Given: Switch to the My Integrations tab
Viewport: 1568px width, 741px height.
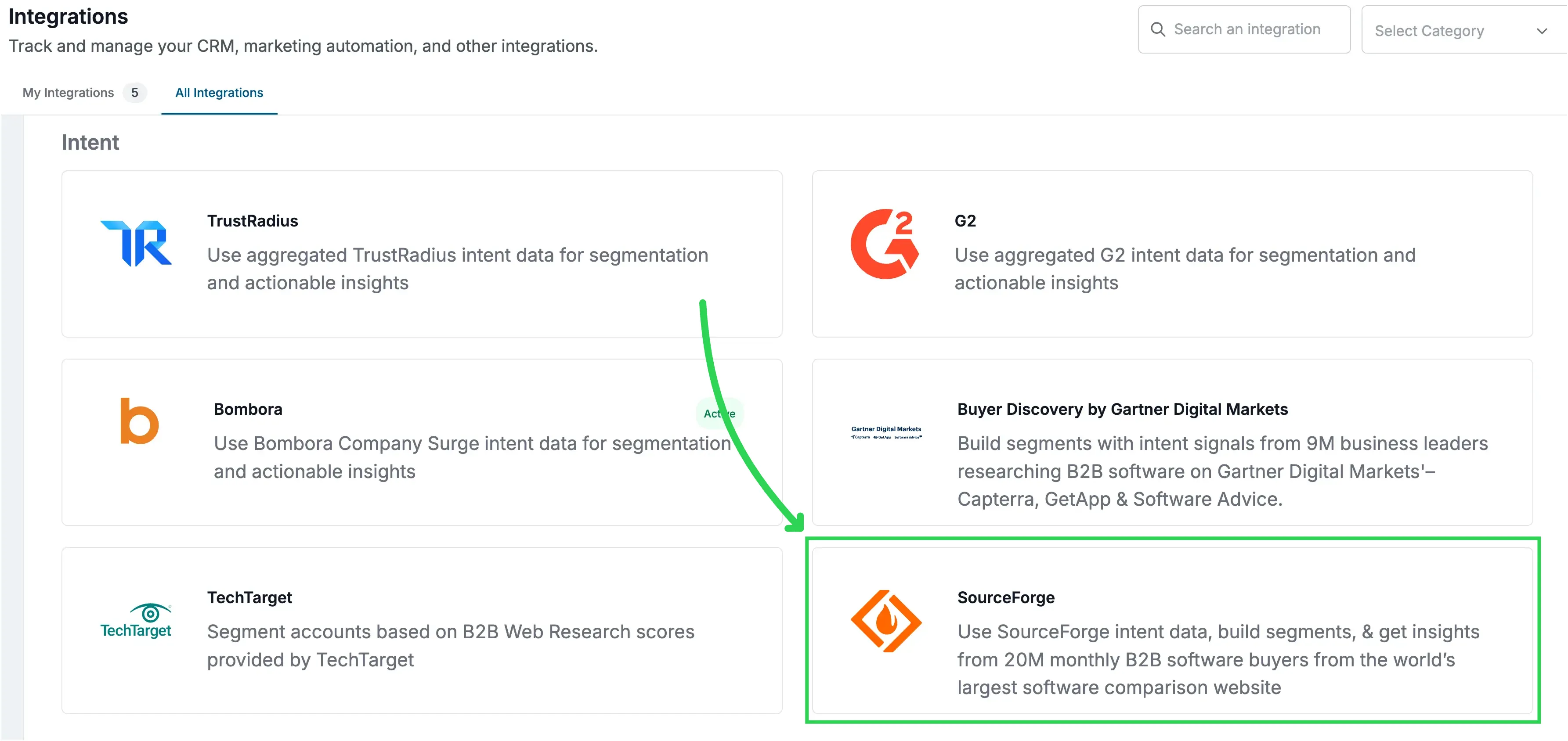Looking at the screenshot, I should [x=68, y=93].
